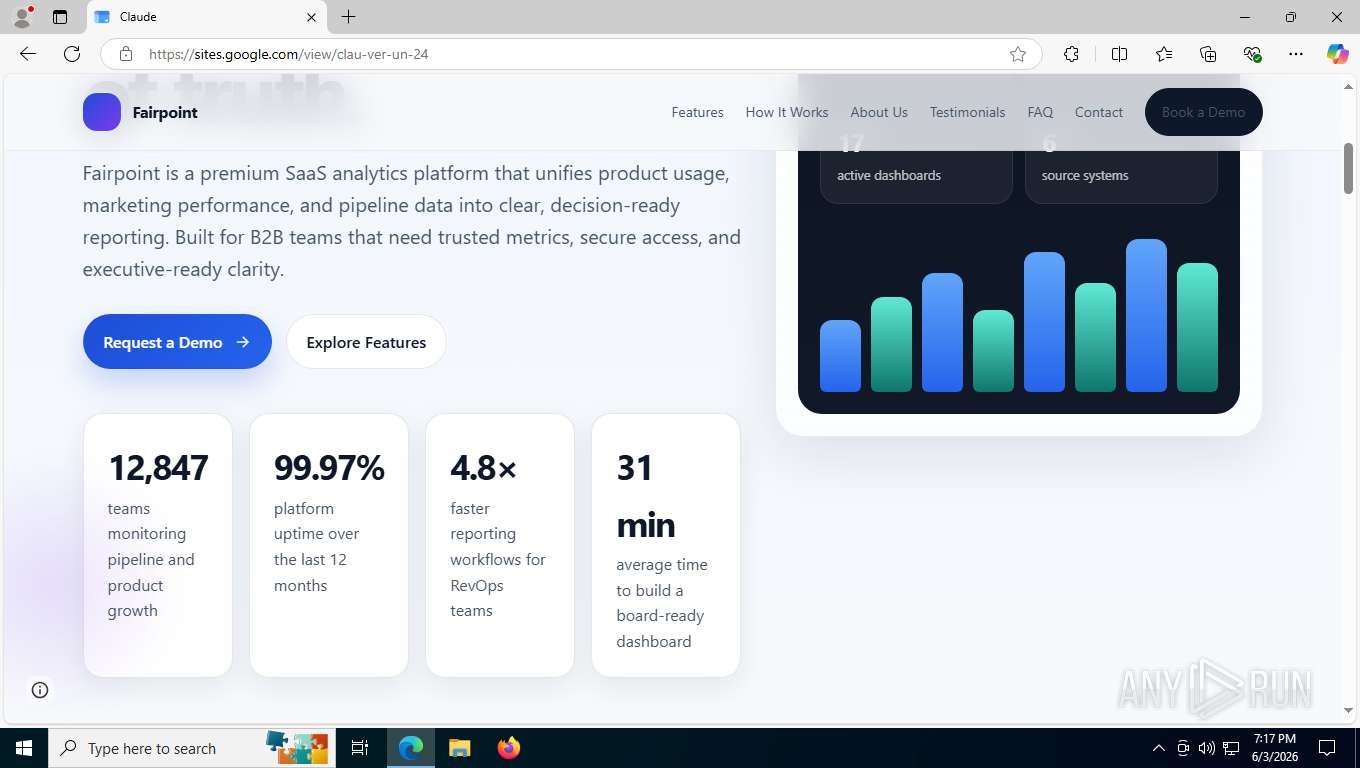The width and height of the screenshot is (1360, 768).
Task: Go to Testimonials section
Action: tap(967, 112)
